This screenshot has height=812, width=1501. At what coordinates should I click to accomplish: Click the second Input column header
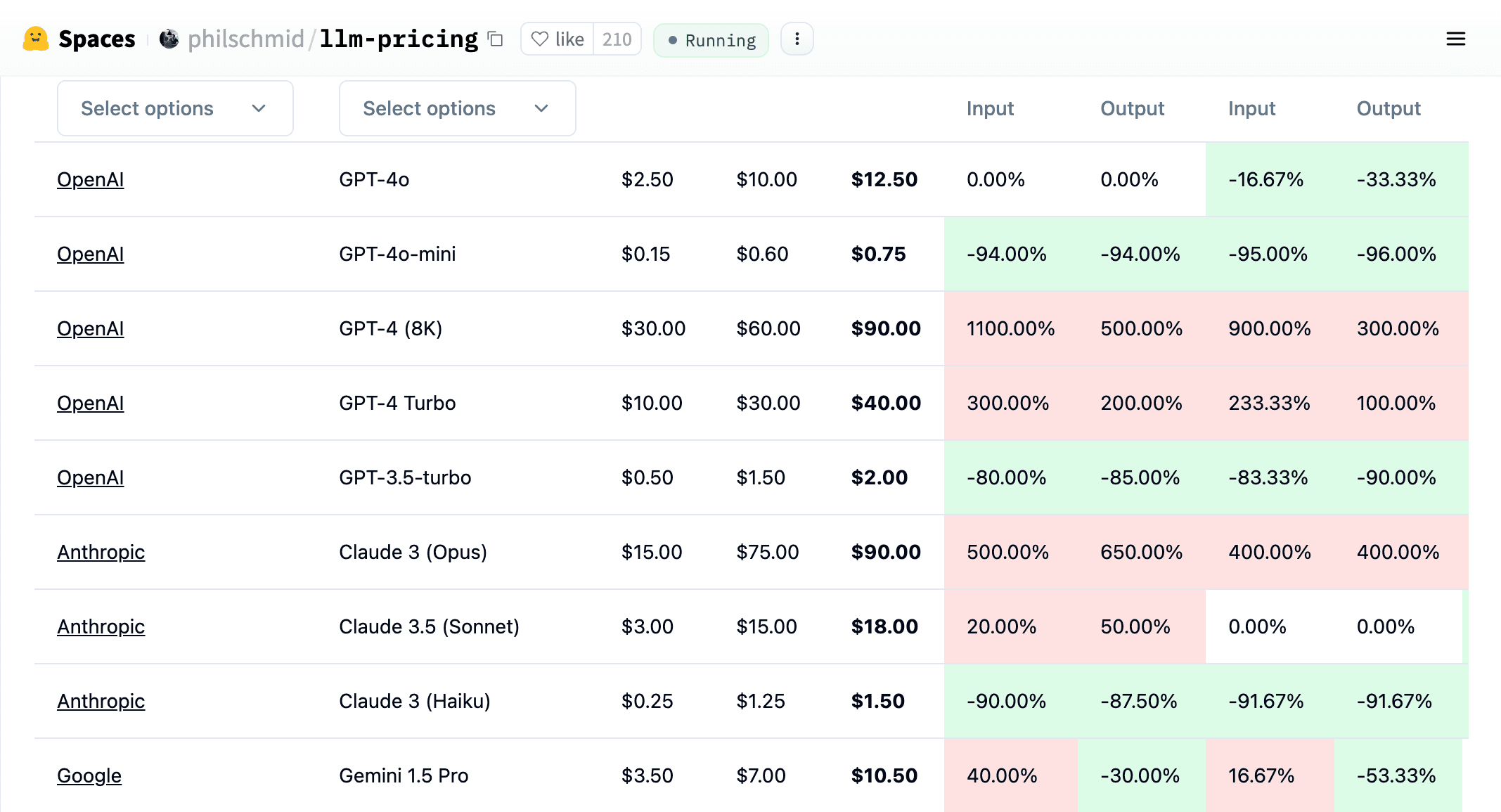pos(1251,108)
